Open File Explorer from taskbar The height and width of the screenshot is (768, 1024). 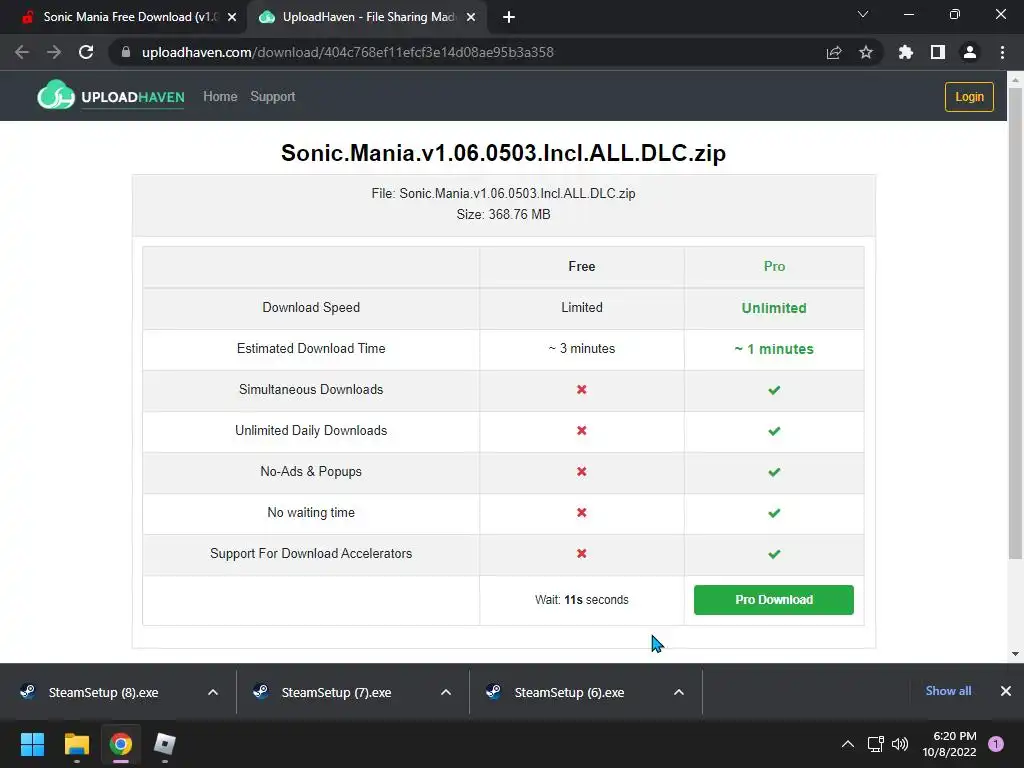tap(76, 744)
